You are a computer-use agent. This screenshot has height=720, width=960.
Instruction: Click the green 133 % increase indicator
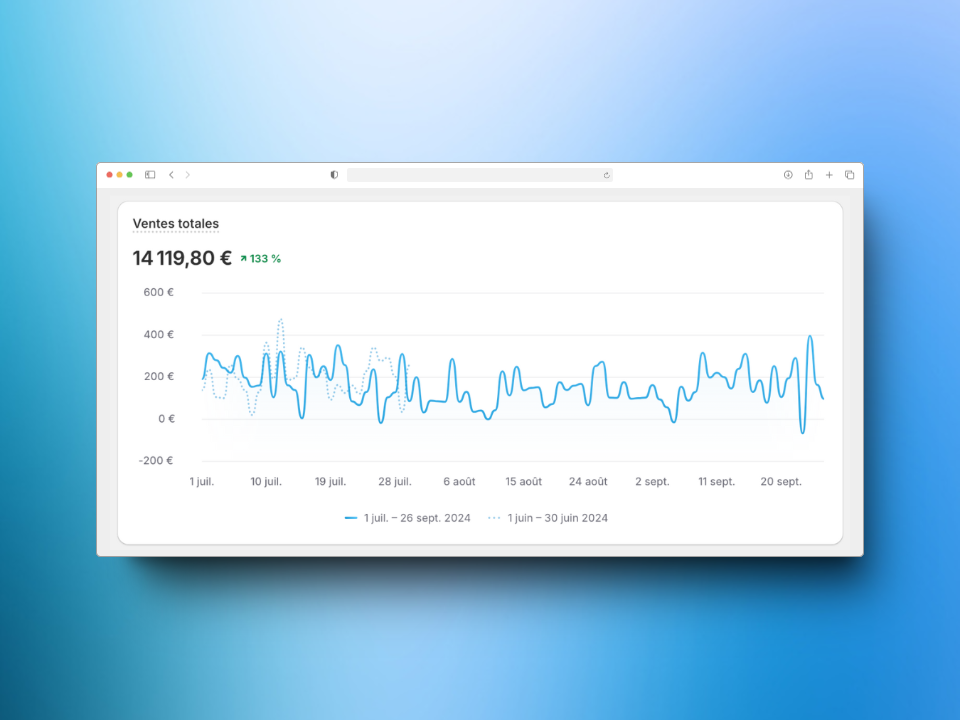pyautogui.click(x=260, y=259)
